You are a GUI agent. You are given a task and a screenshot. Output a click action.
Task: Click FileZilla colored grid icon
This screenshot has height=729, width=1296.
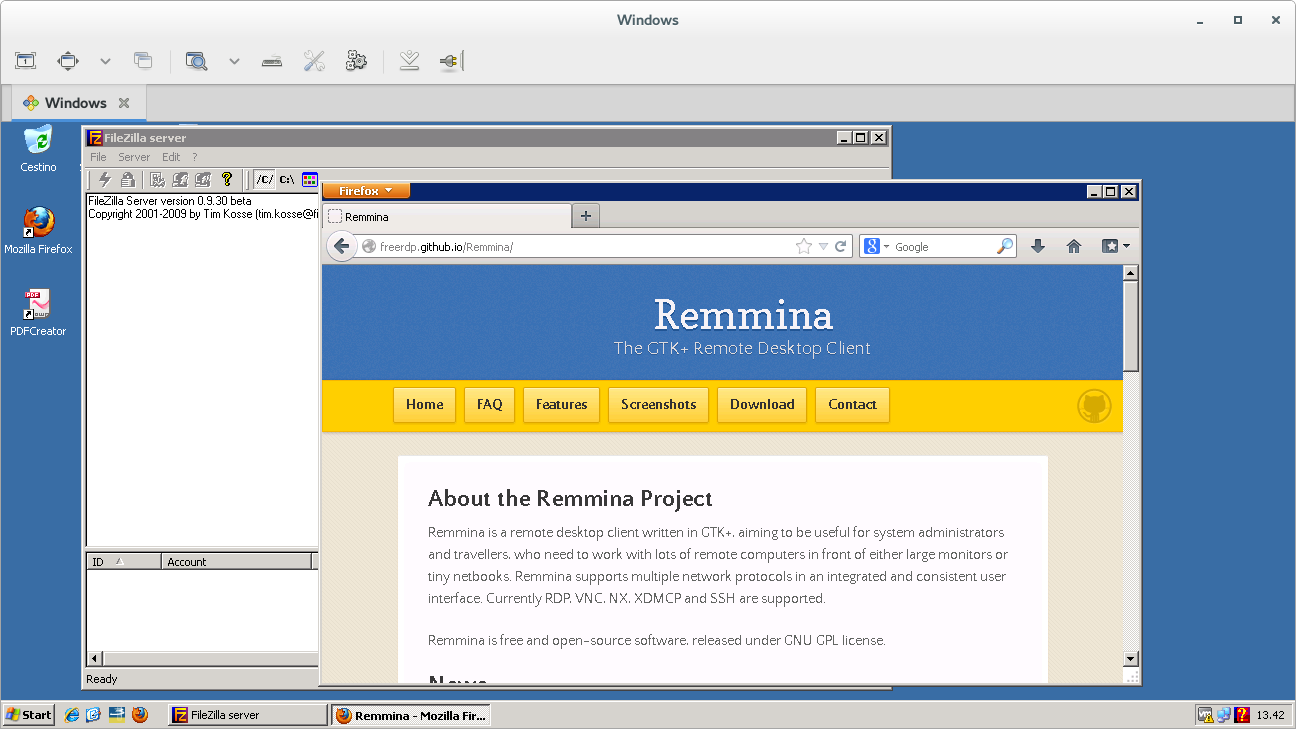310,179
